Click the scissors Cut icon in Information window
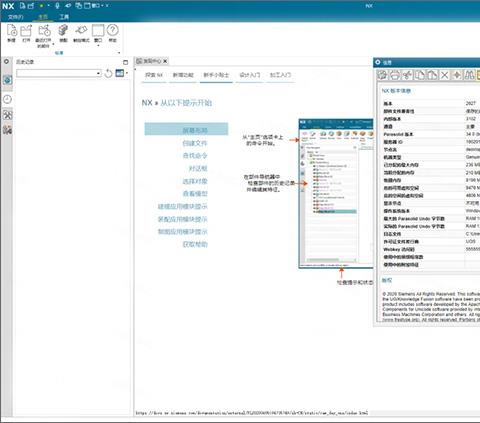This screenshot has height=423, width=480. tap(407, 75)
